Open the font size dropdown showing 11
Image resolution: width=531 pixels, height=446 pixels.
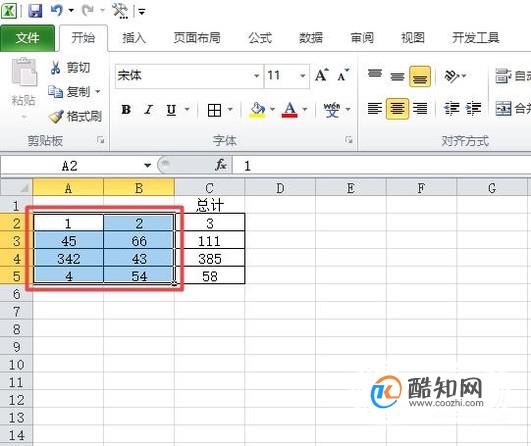(302, 76)
